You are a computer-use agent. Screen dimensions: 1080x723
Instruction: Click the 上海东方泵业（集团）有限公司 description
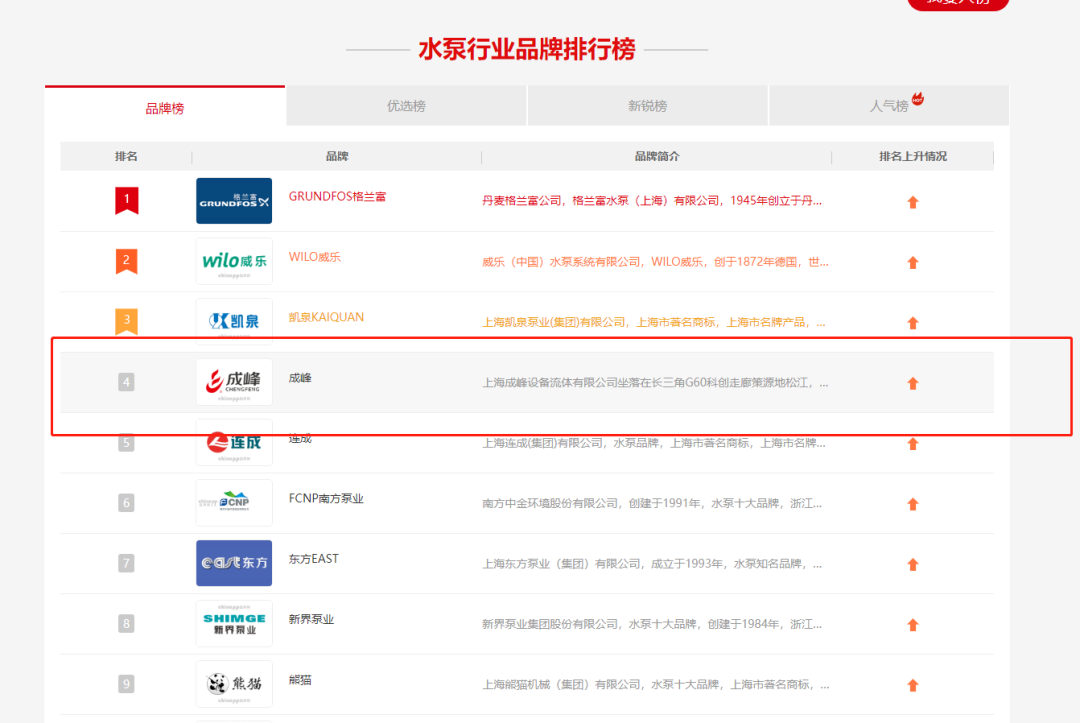(x=652, y=564)
